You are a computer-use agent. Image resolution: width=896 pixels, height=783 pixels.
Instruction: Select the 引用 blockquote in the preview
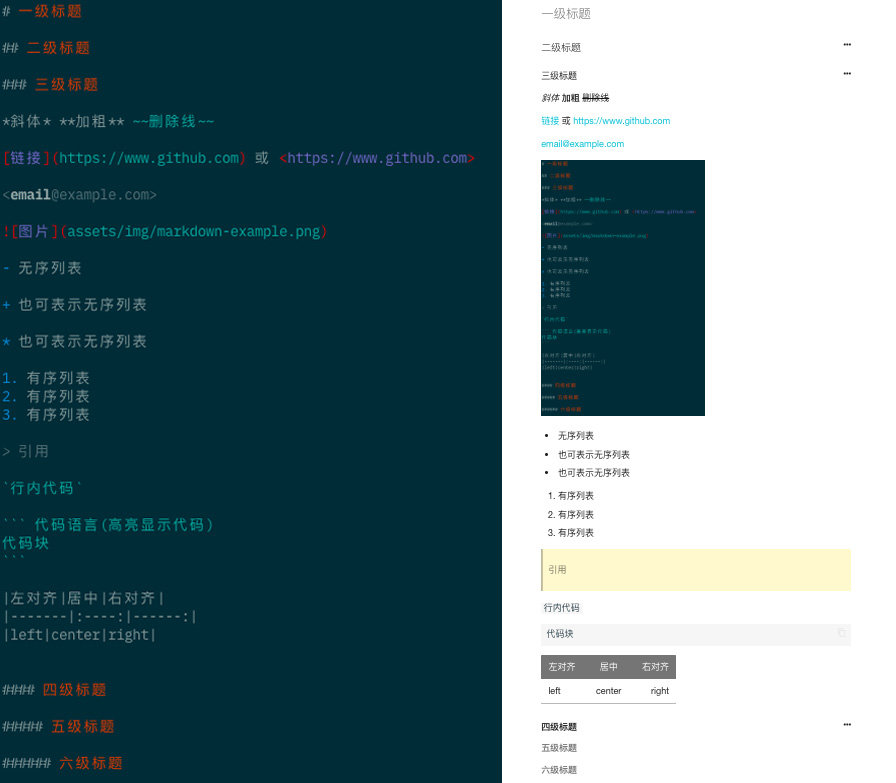point(560,568)
